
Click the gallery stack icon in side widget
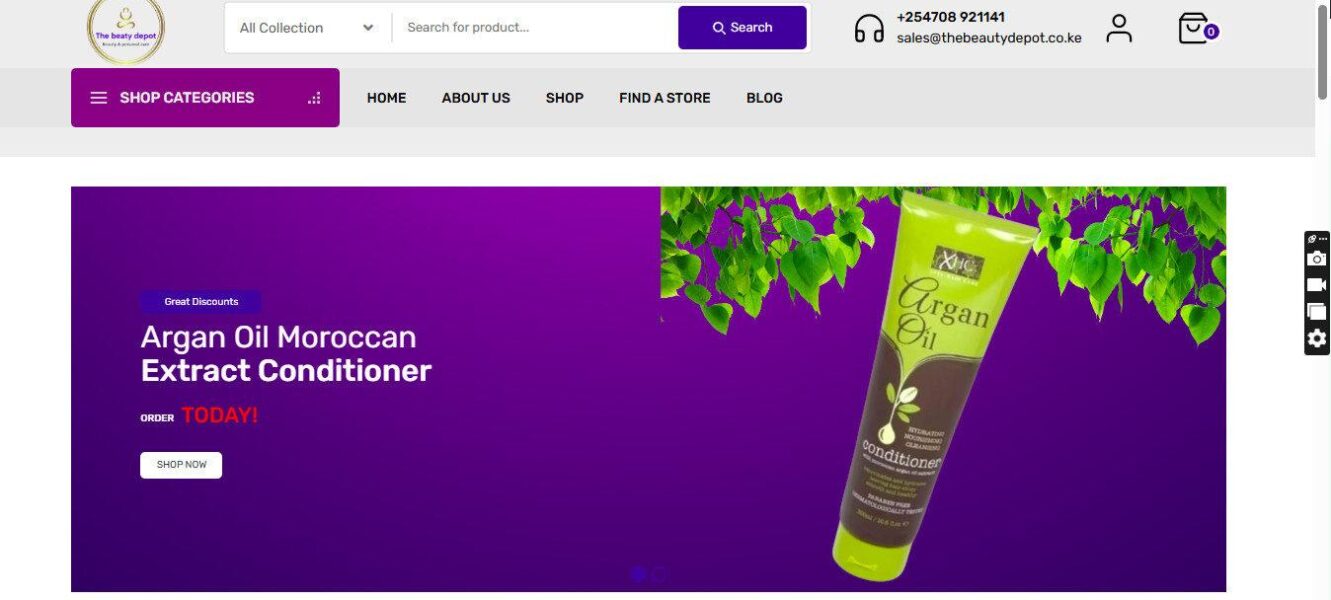pos(1317,311)
